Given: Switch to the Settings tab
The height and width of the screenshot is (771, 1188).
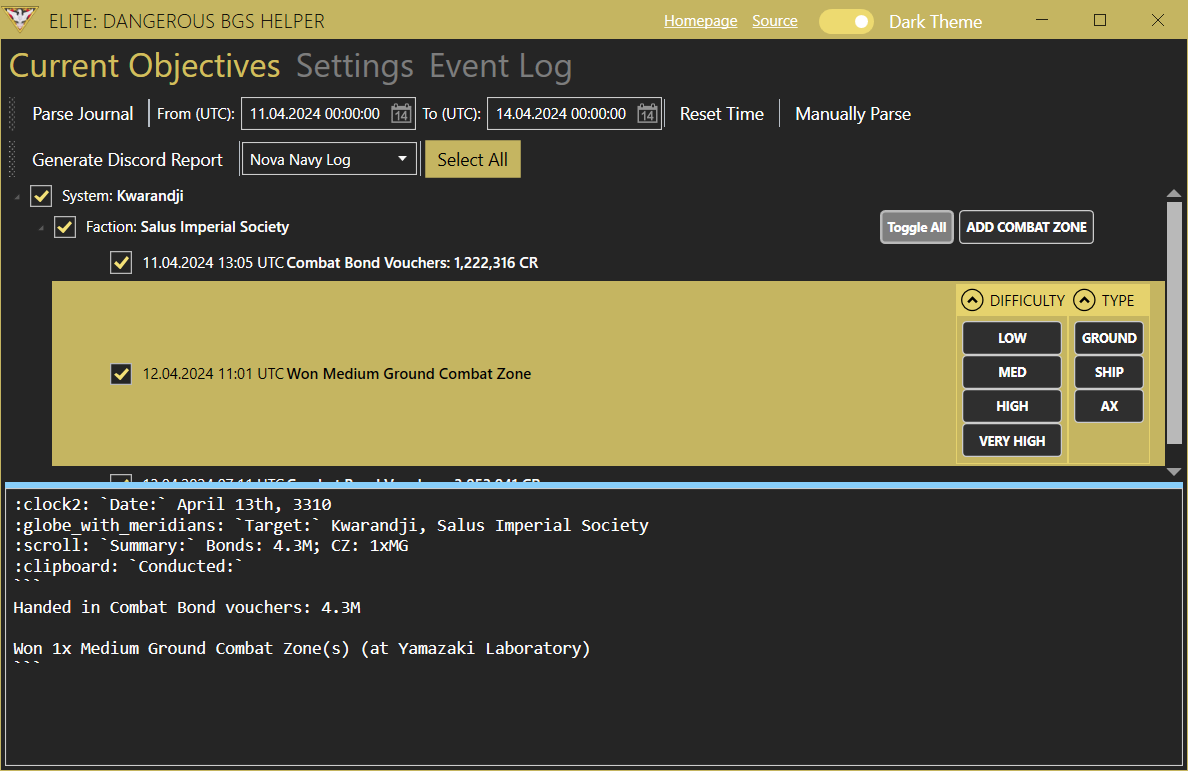Looking at the screenshot, I should pyautogui.click(x=354, y=67).
